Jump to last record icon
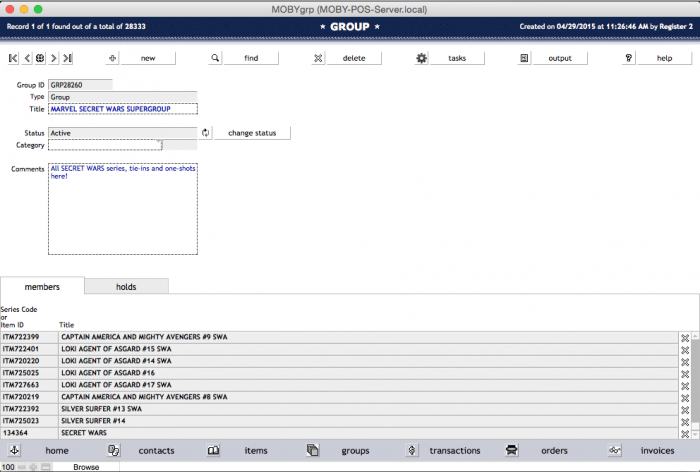This screenshot has height=472, width=700. 67,58
